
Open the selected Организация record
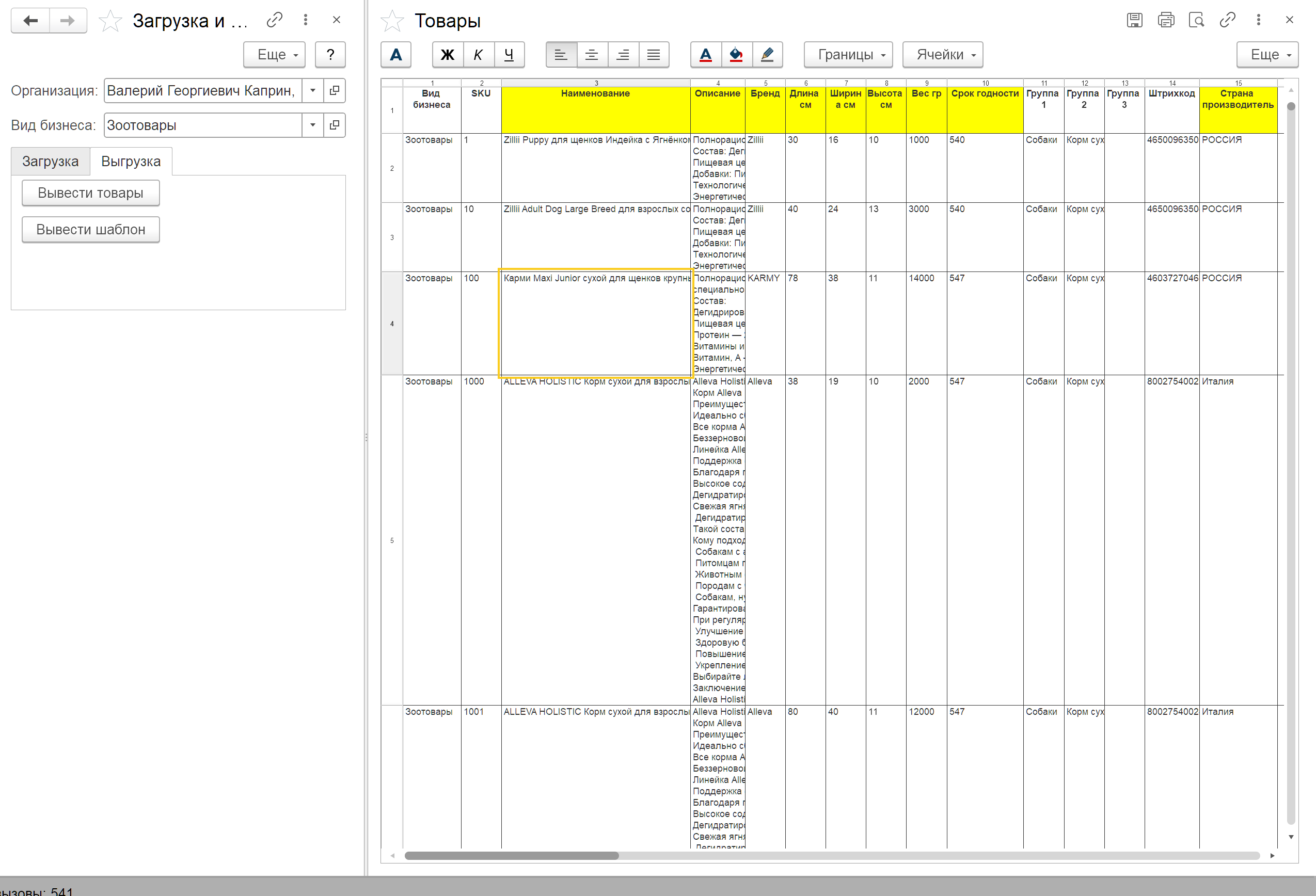pyautogui.click(x=335, y=90)
